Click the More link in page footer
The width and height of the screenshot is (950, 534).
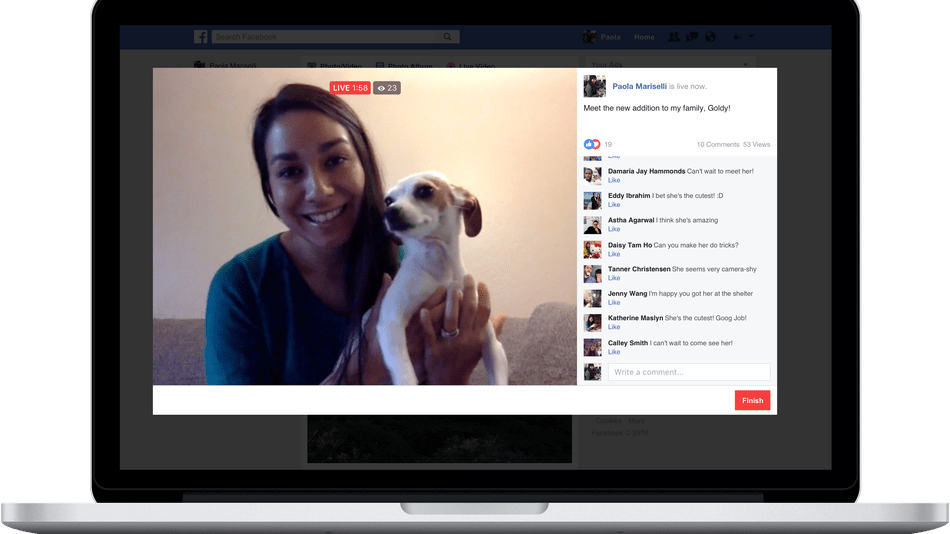636,420
